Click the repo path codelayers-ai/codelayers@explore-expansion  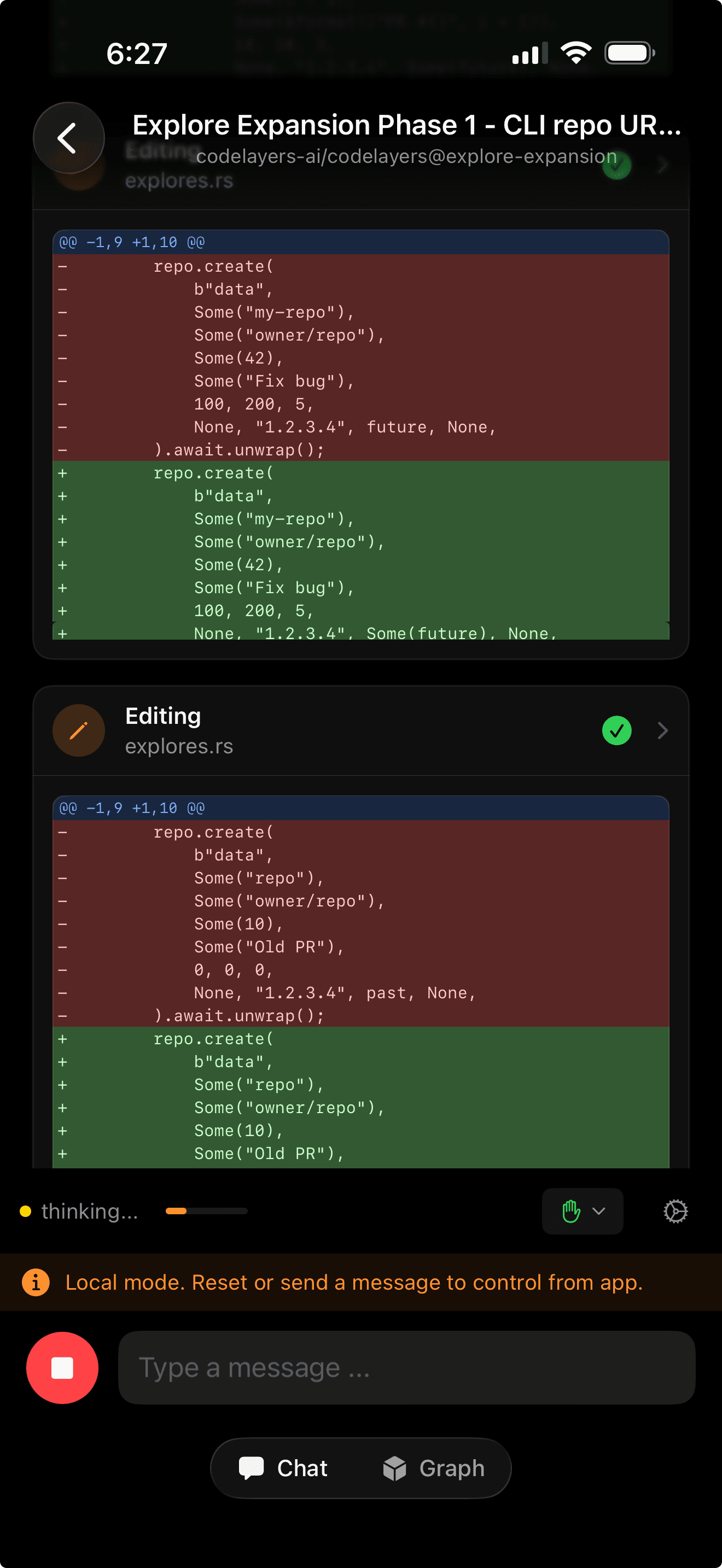(406, 156)
